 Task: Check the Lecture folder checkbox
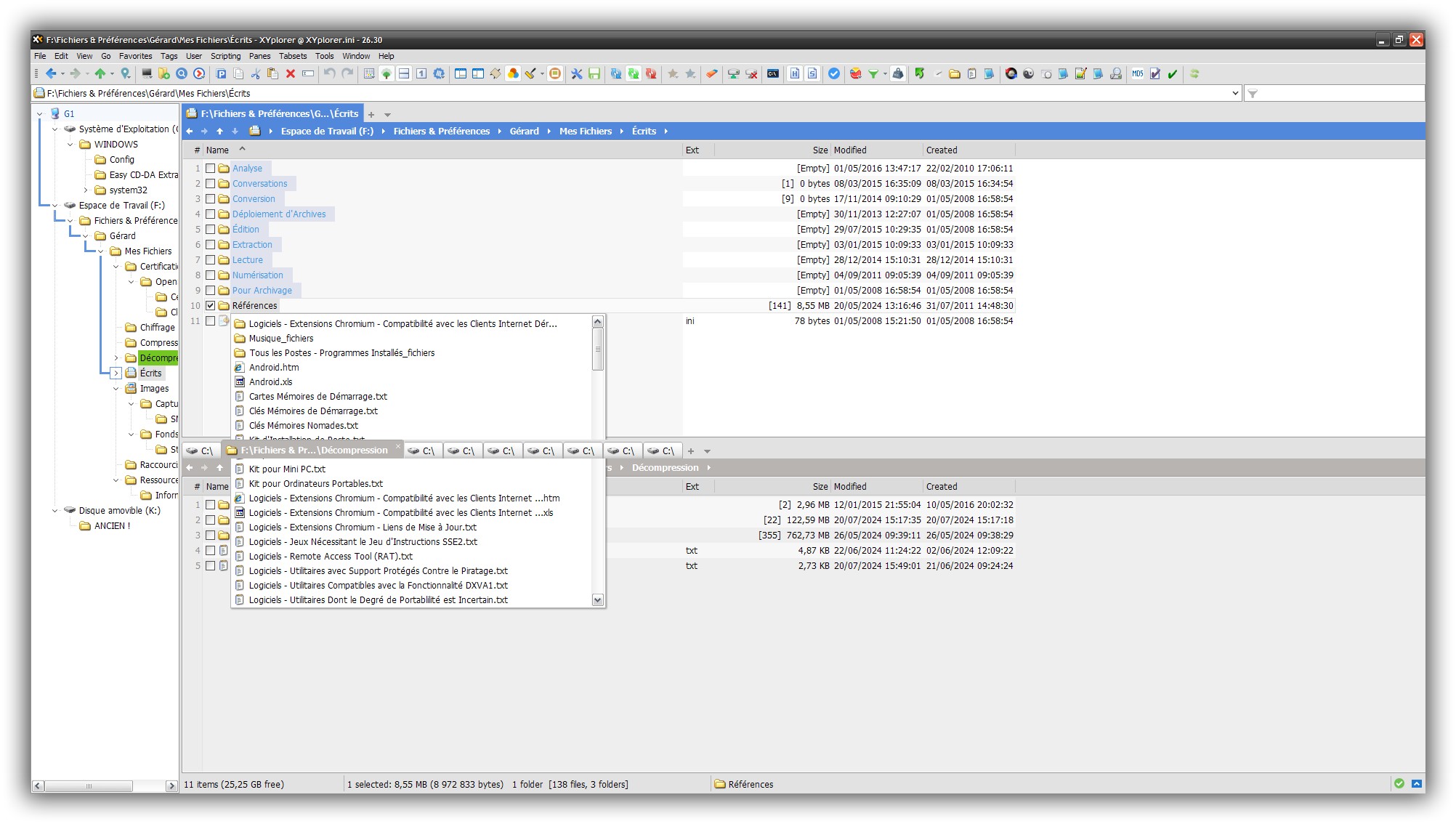point(210,260)
